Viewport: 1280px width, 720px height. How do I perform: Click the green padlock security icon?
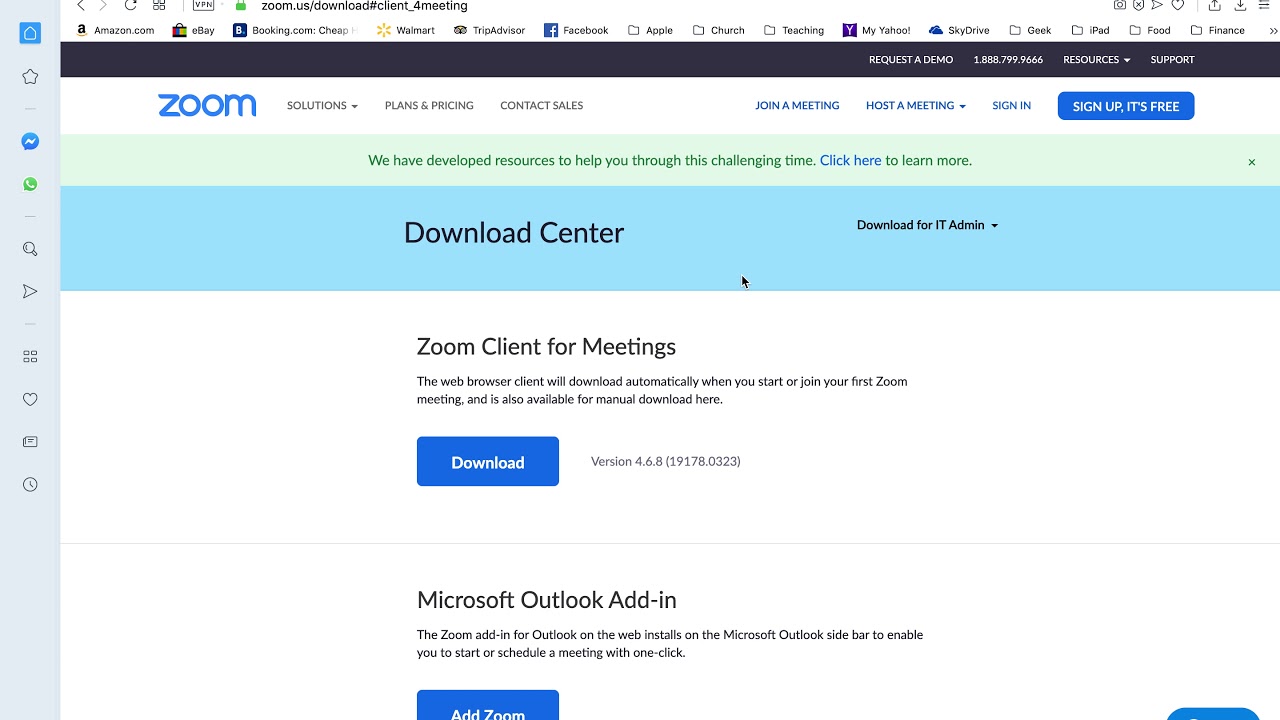pyautogui.click(x=241, y=6)
